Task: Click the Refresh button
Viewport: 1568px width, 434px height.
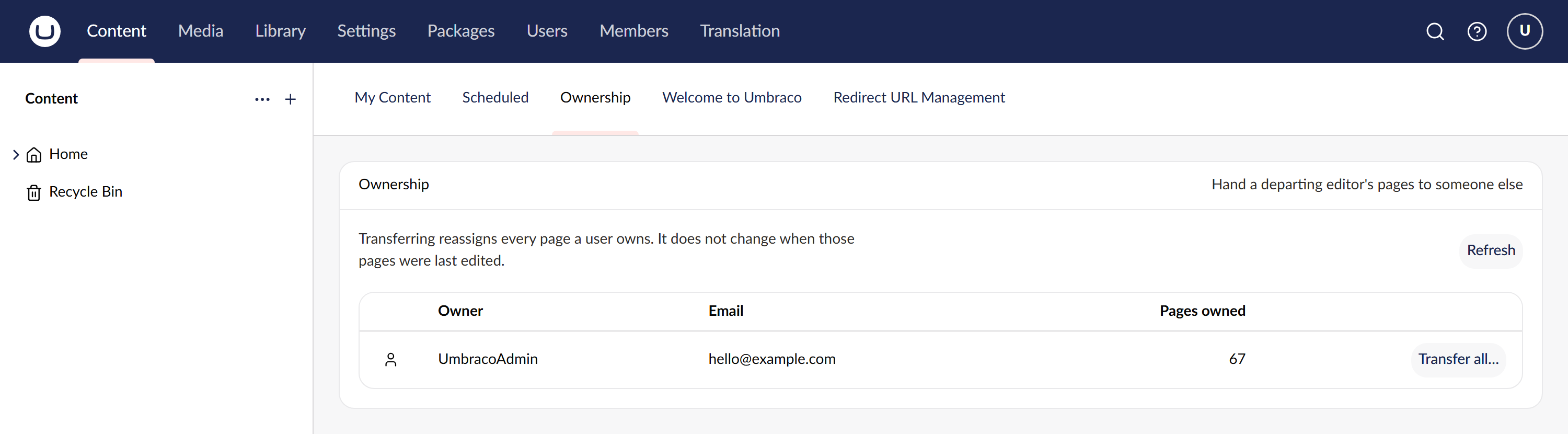Action: tap(1490, 250)
